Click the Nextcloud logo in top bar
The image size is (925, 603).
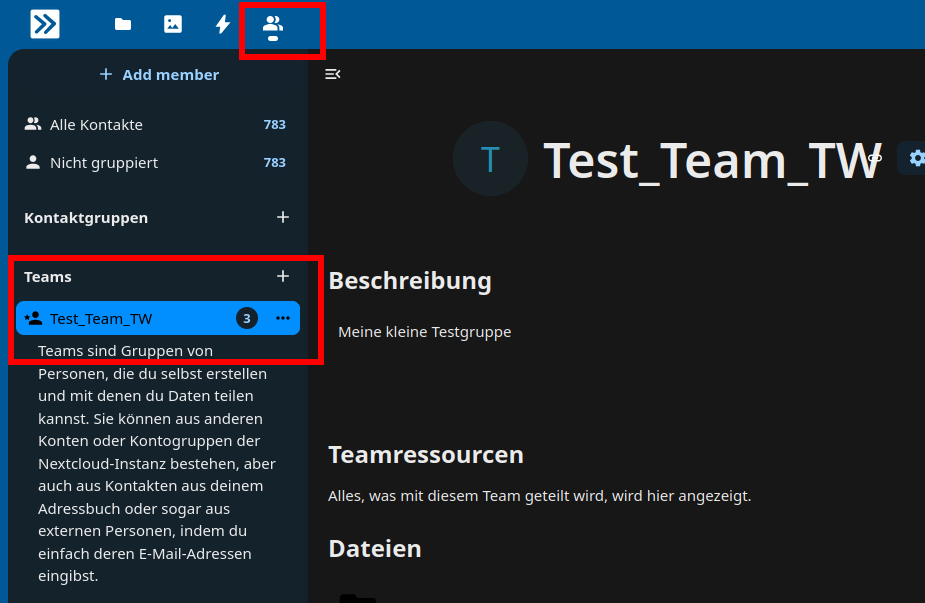pos(45,24)
